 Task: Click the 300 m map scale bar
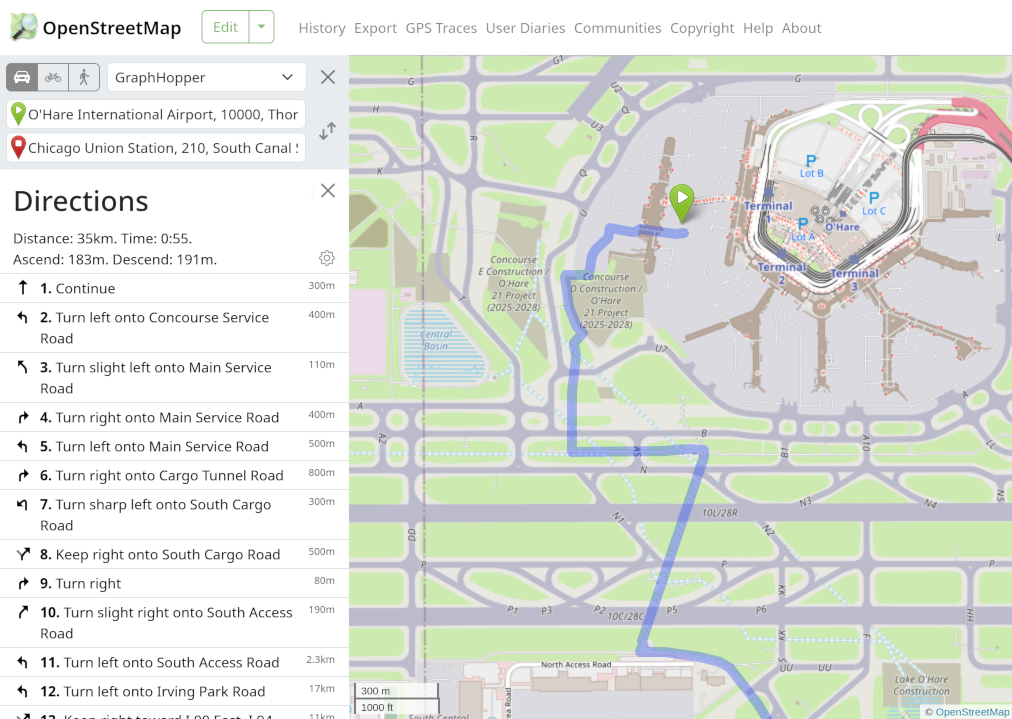pyautogui.click(x=396, y=691)
